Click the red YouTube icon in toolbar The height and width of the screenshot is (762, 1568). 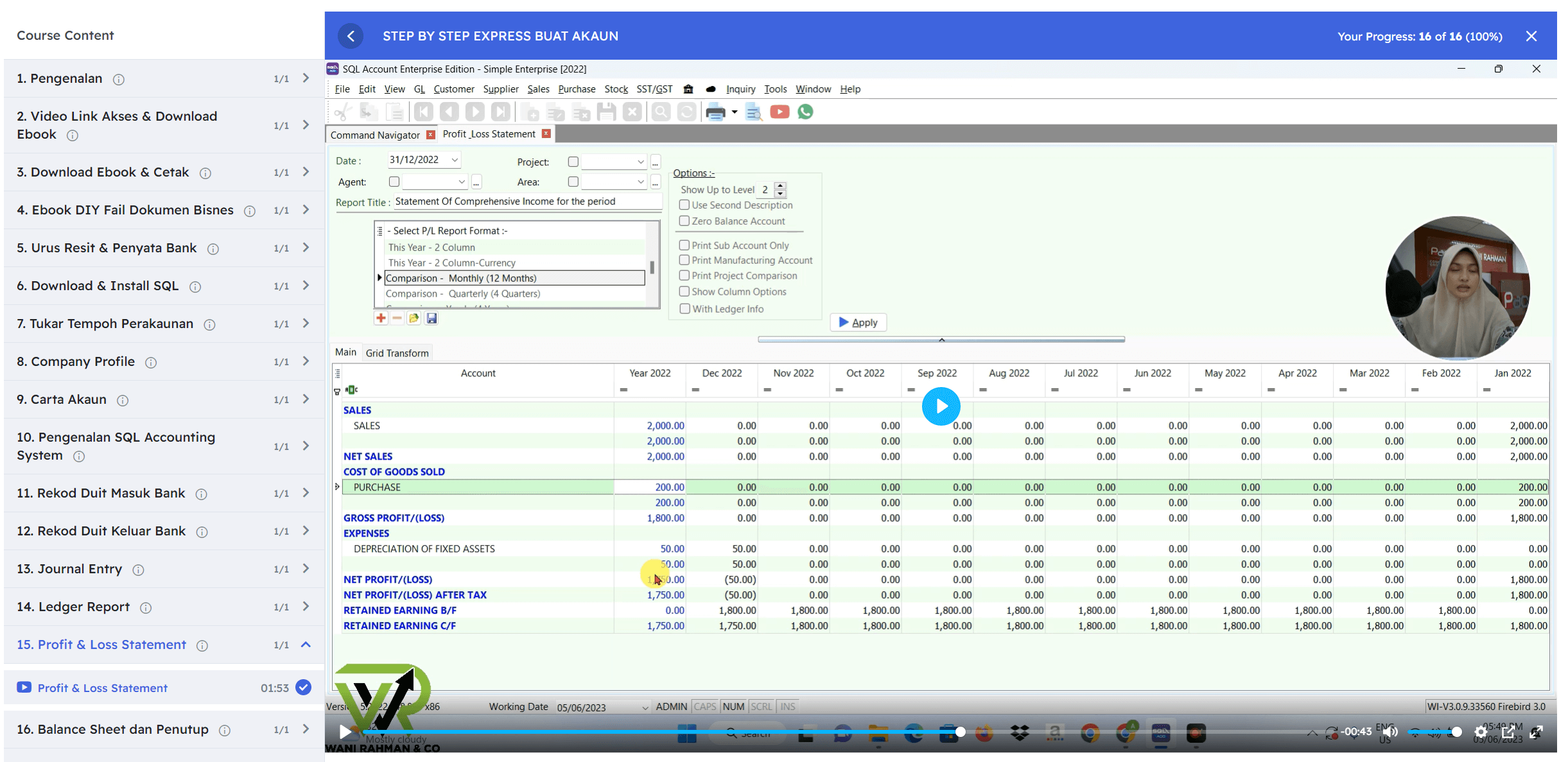[x=780, y=112]
